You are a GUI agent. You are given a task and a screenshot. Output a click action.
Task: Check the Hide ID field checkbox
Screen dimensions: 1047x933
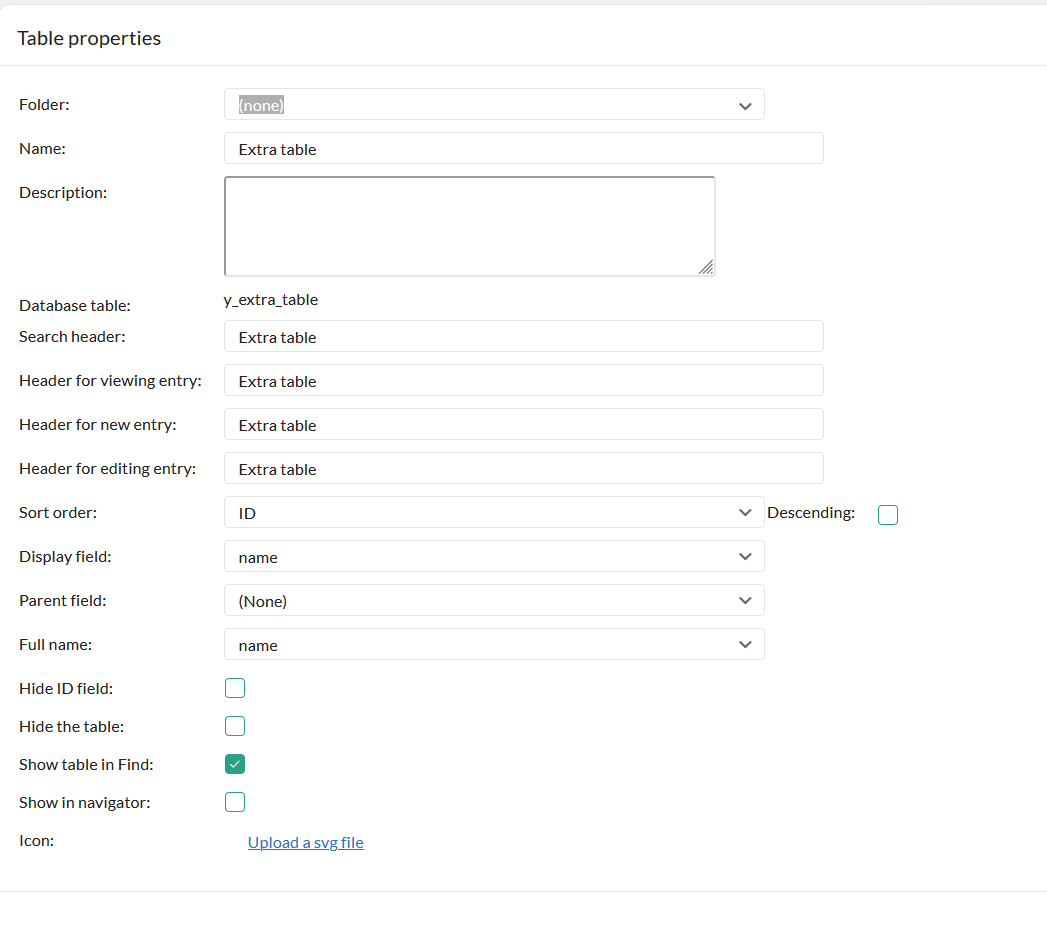click(x=235, y=688)
